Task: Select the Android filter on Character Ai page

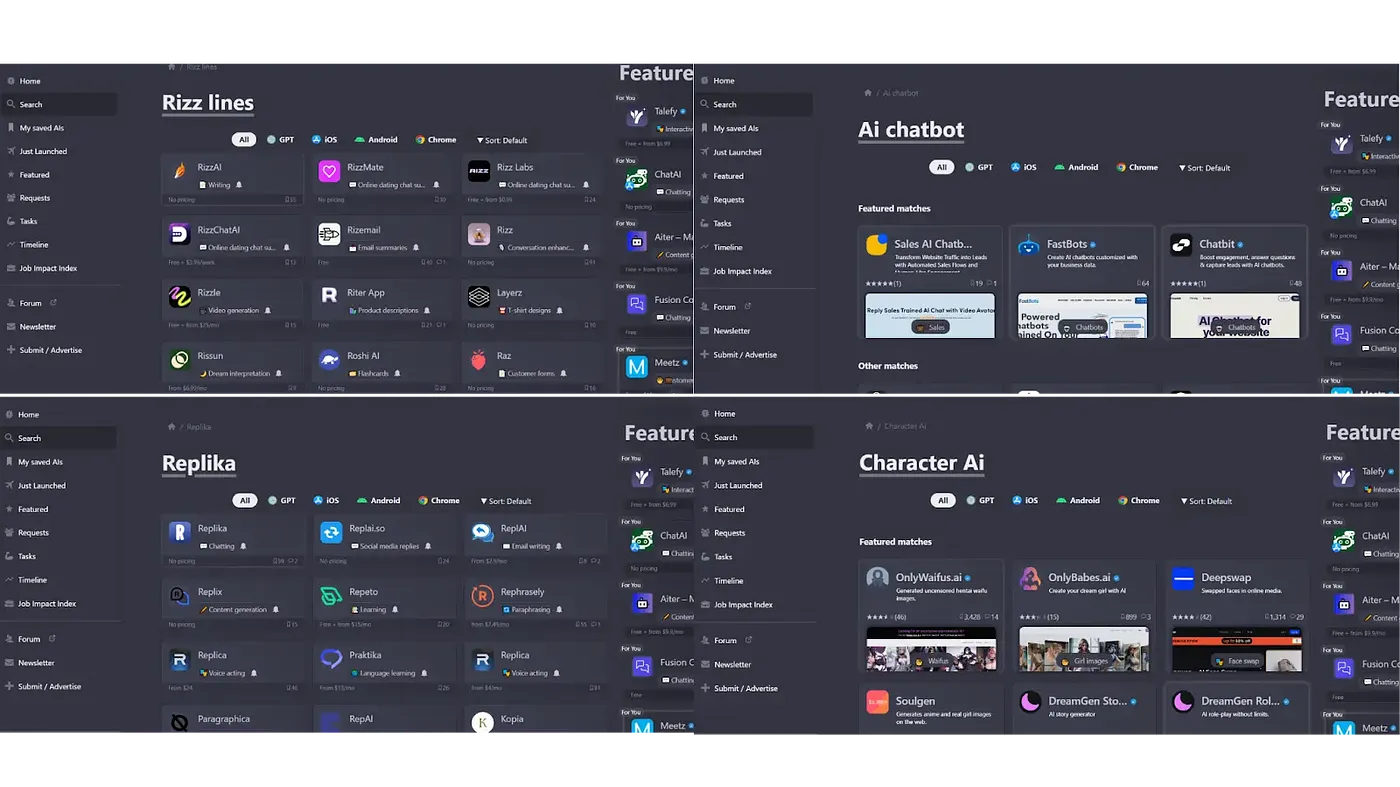Action: 1078,500
